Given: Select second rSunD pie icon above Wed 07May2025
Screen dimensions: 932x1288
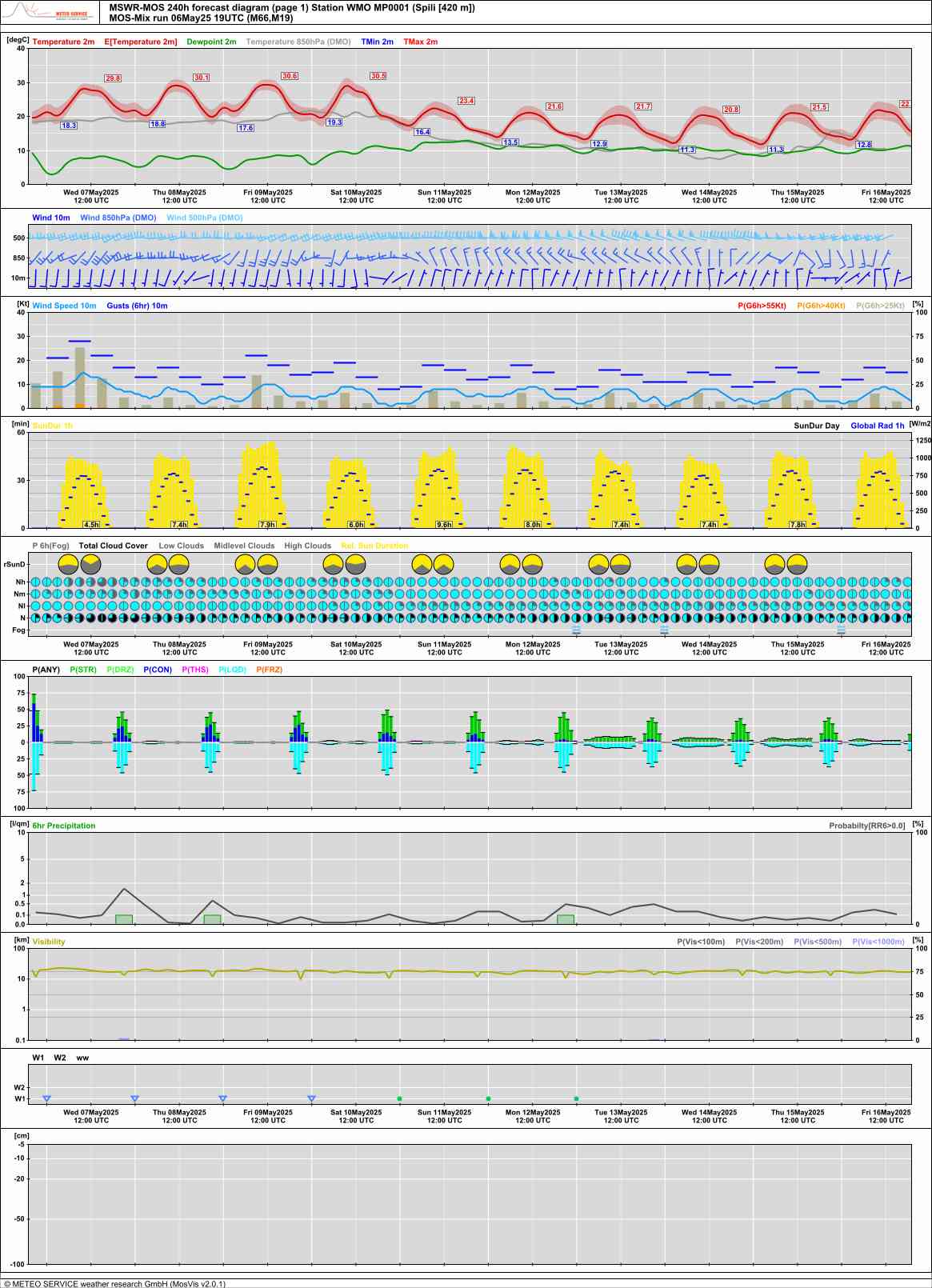Looking at the screenshot, I should coord(90,564).
